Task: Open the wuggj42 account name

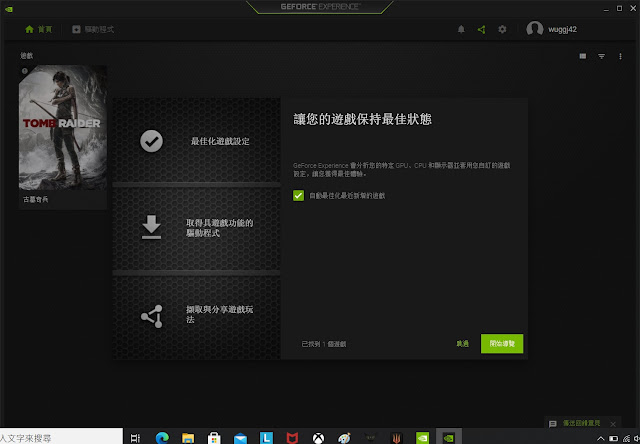Action: coord(562,29)
